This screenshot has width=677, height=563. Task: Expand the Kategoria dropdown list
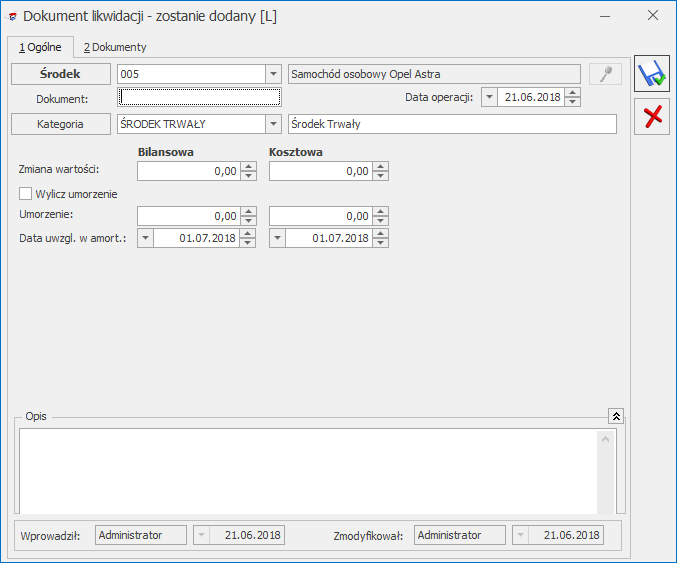point(273,124)
